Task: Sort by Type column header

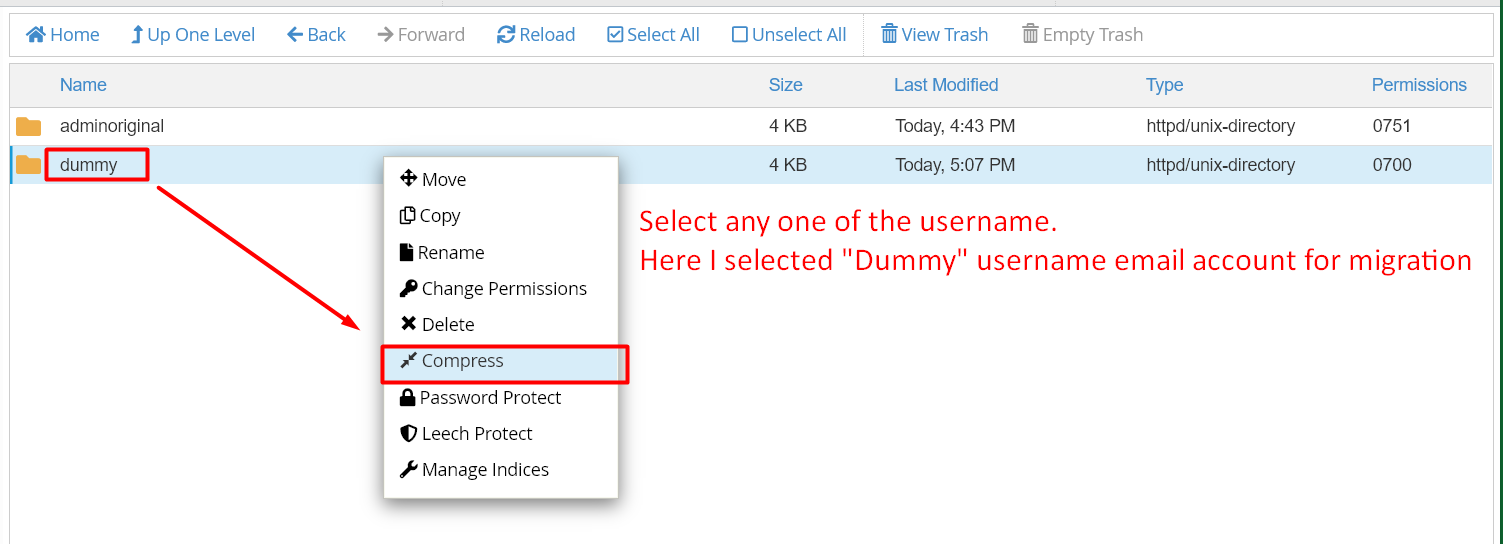Action: tap(1165, 85)
